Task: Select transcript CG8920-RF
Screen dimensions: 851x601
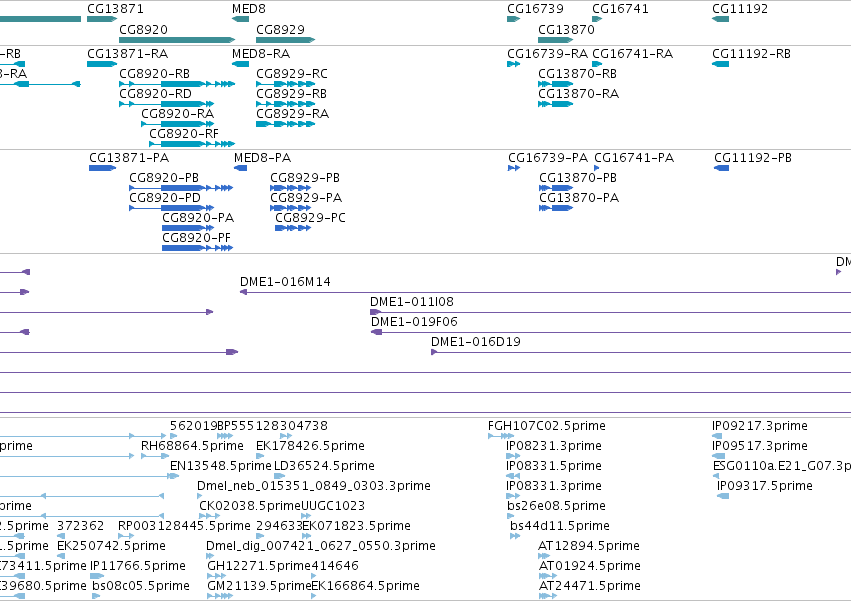Action: pos(183,134)
